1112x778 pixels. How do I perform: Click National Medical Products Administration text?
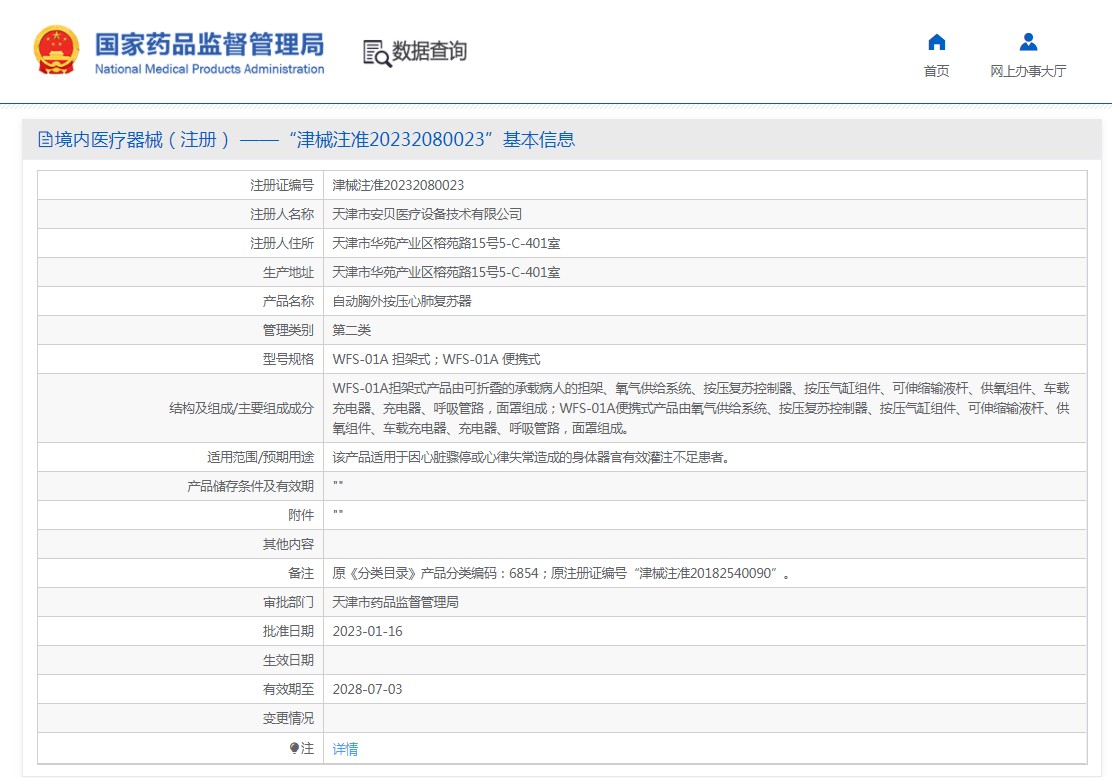(x=210, y=70)
